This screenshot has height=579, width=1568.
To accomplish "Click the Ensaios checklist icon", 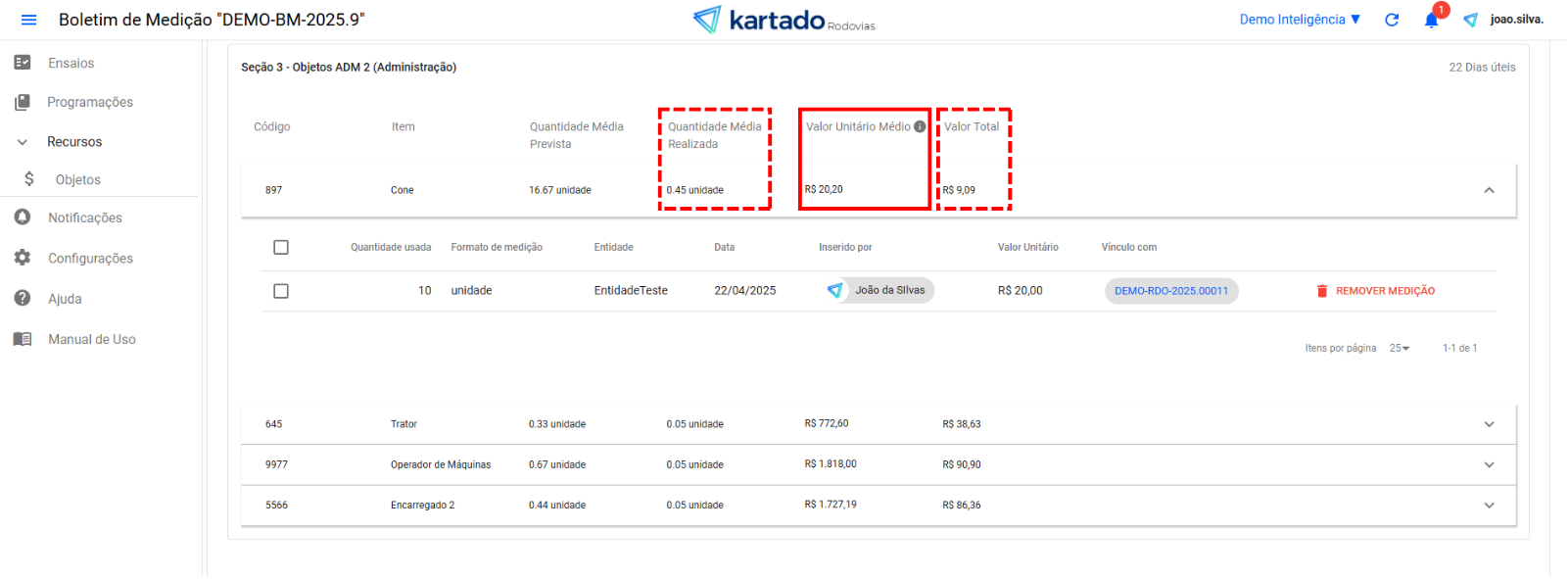I will [x=23, y=63].
